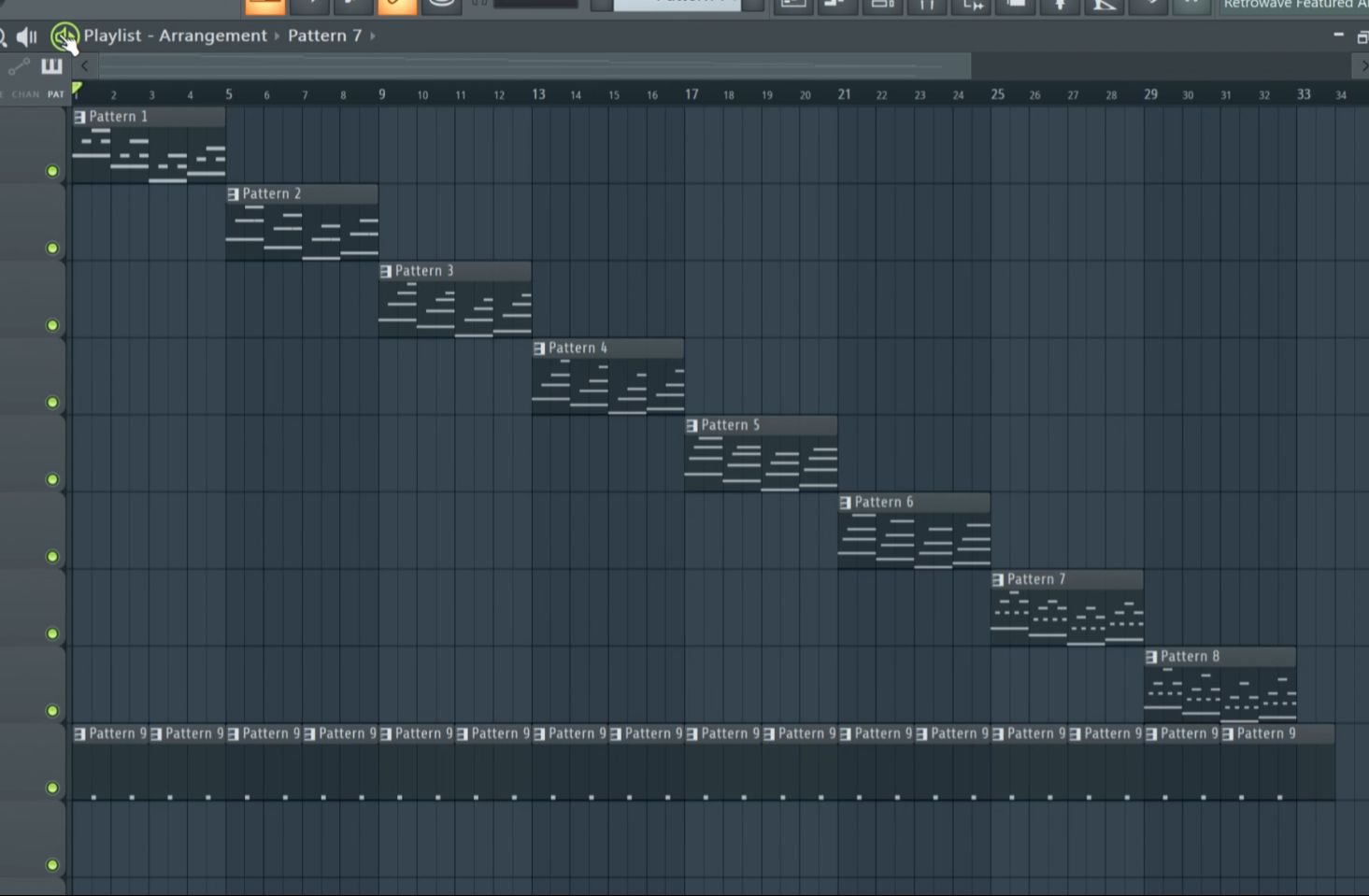Select the Pattern 1 clip notes area
The image size is (1369, 896).
pos(149,154)
